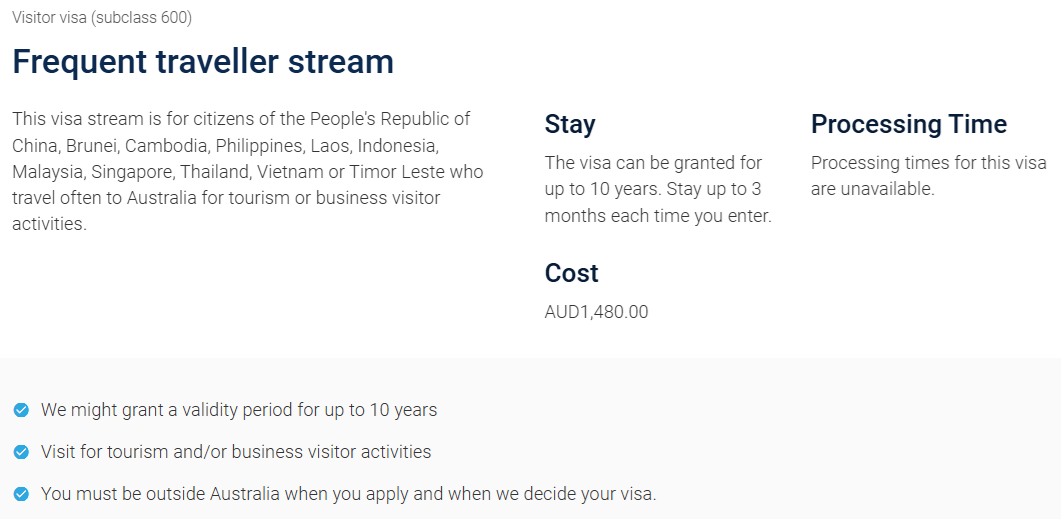Click 'months each time you enter' text
This screenshot has height=519, width=1061.
click(658, 215)
